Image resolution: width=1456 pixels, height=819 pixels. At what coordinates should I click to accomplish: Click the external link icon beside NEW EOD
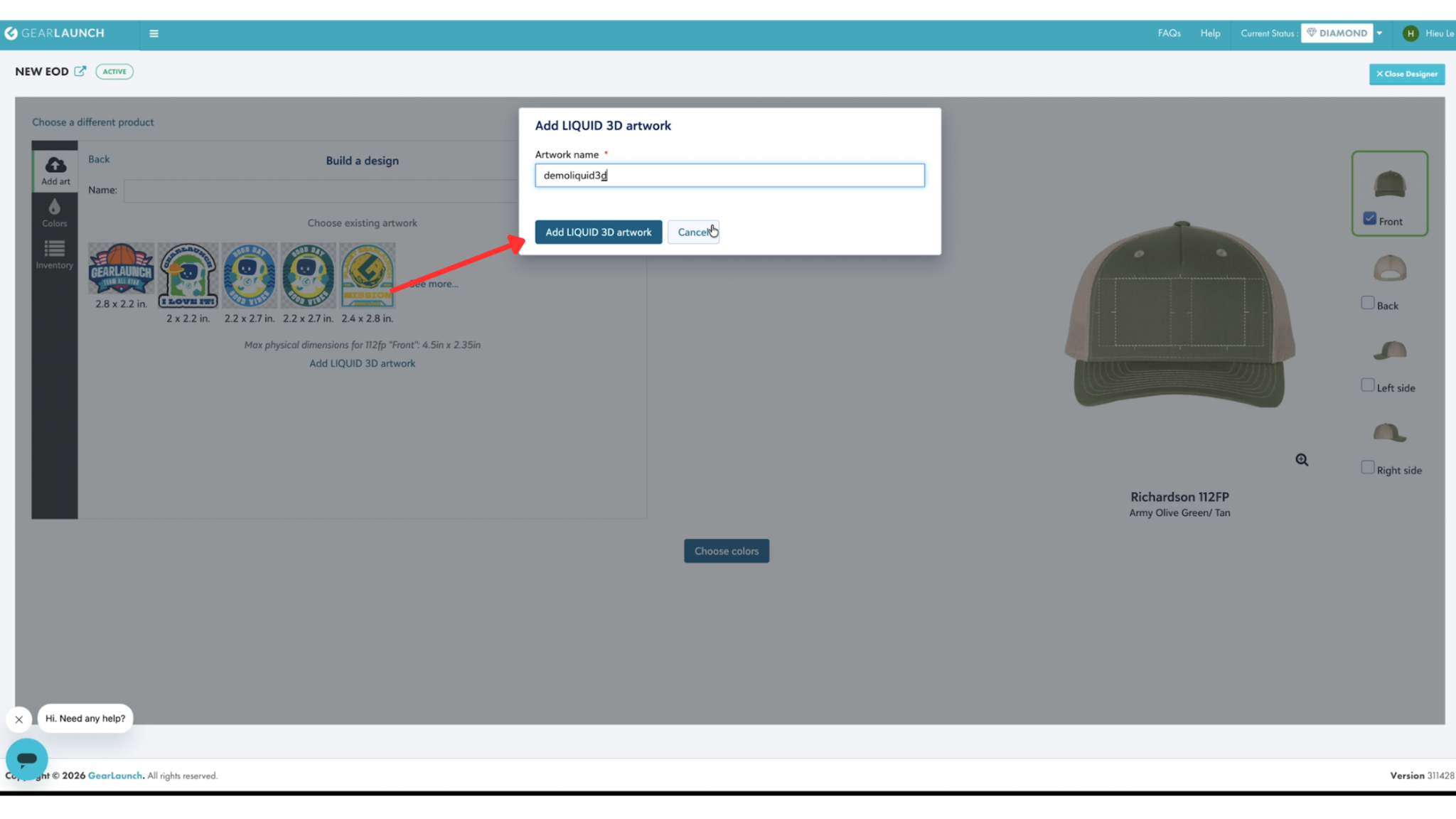pyautogui.click(x=80, y=71)
